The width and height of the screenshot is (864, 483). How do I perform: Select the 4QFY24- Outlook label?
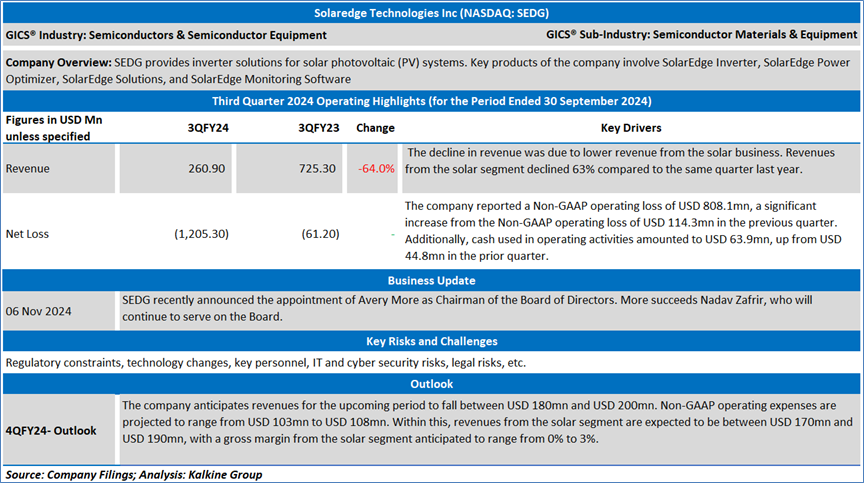tap(51, 431)
